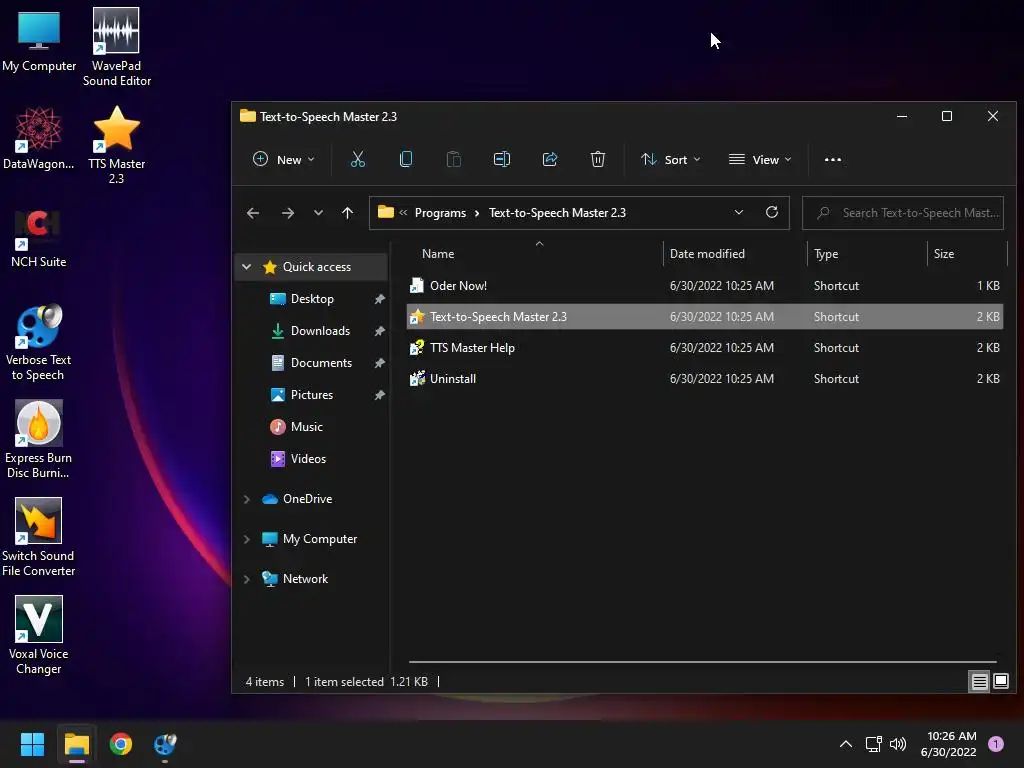Open the Sort dropdown menu
Viewport: 1024px width, 768px height.
point(670,159)
